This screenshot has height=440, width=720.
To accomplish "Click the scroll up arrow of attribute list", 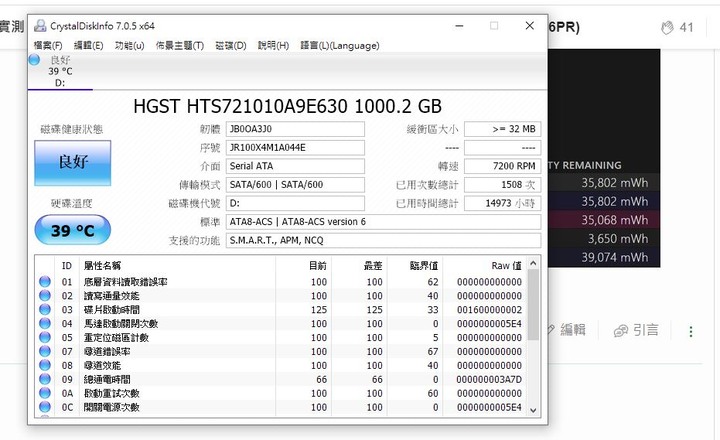I will [x=533, y=263].
